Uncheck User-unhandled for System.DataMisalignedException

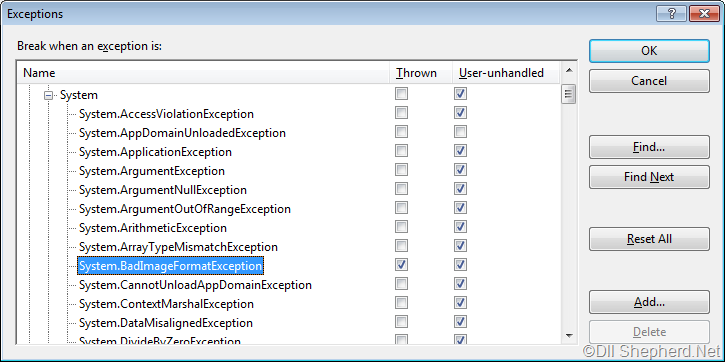click(460, 321)
